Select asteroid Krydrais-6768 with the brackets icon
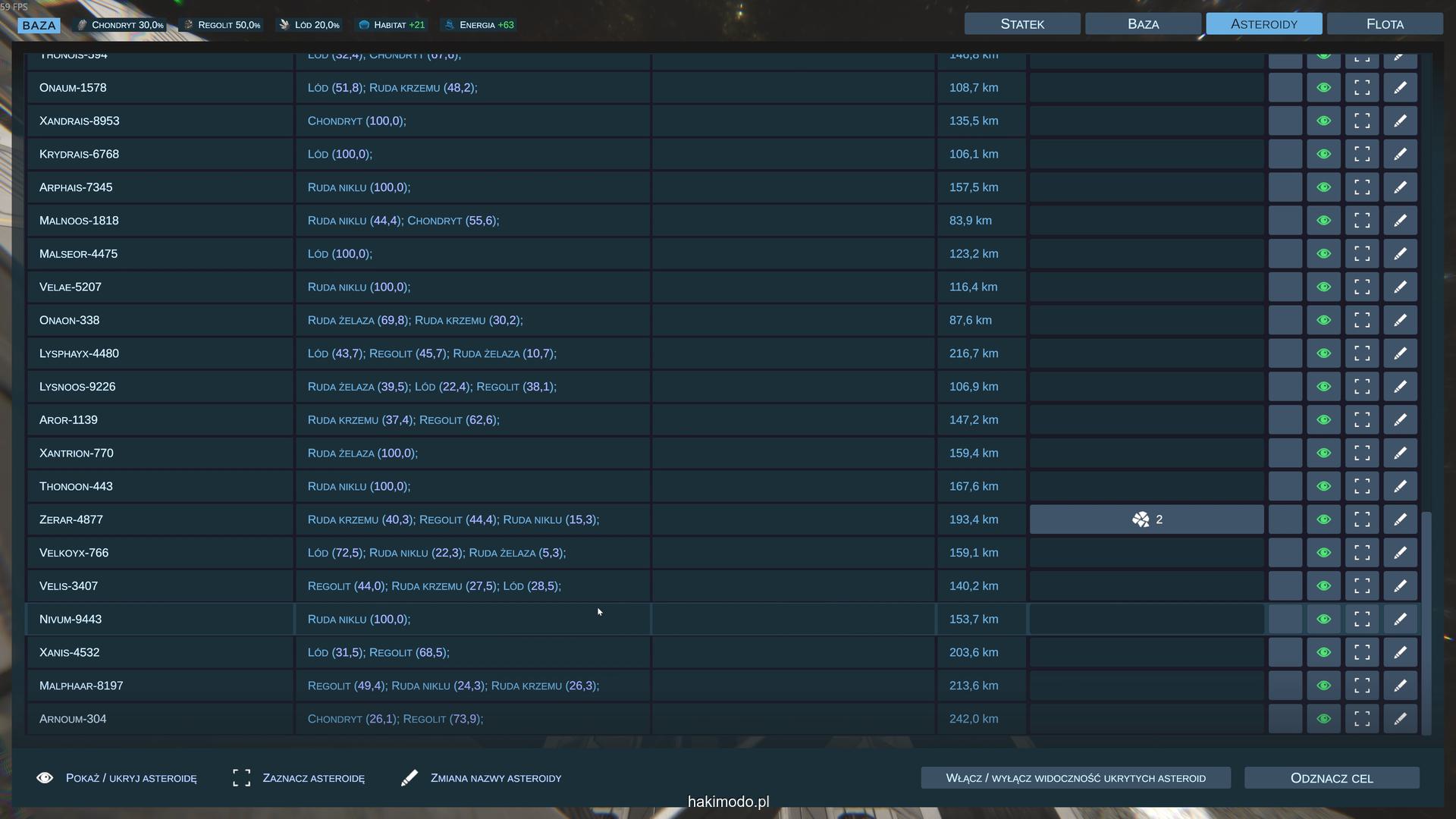Image resolution: width=1456 pixels, height=819 pixels. coord(1362,154)
